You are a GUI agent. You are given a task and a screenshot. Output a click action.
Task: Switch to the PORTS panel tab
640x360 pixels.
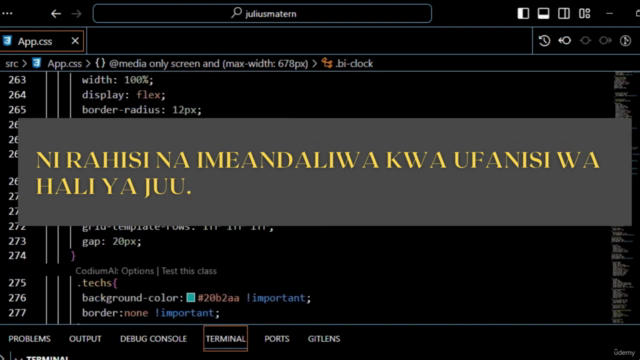coord(277,339)
